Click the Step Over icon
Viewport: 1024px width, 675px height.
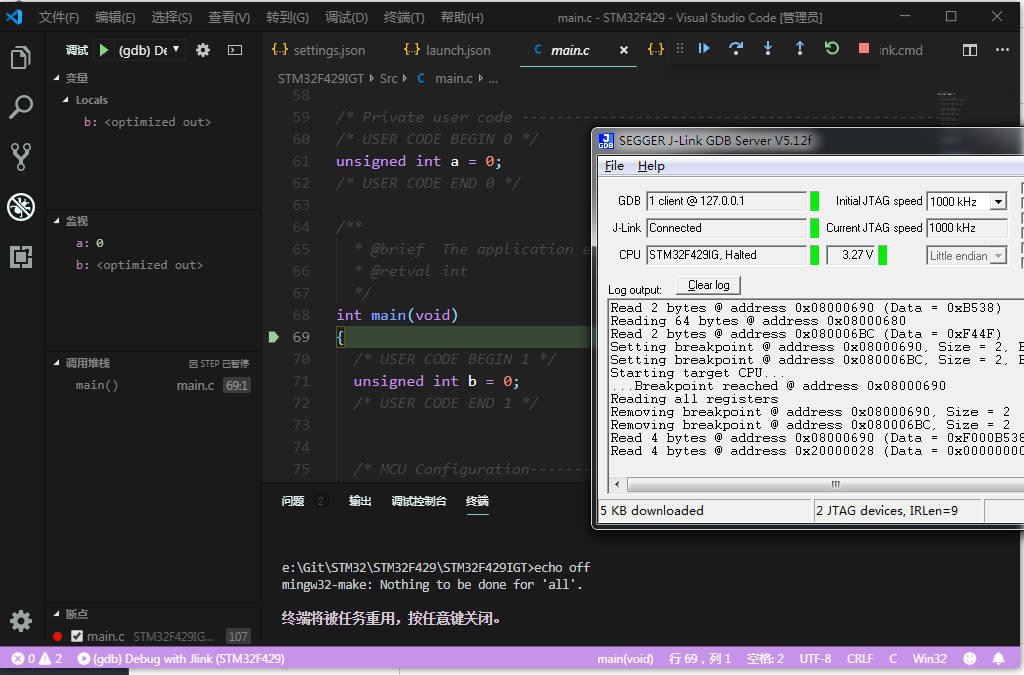click(737, 49)
